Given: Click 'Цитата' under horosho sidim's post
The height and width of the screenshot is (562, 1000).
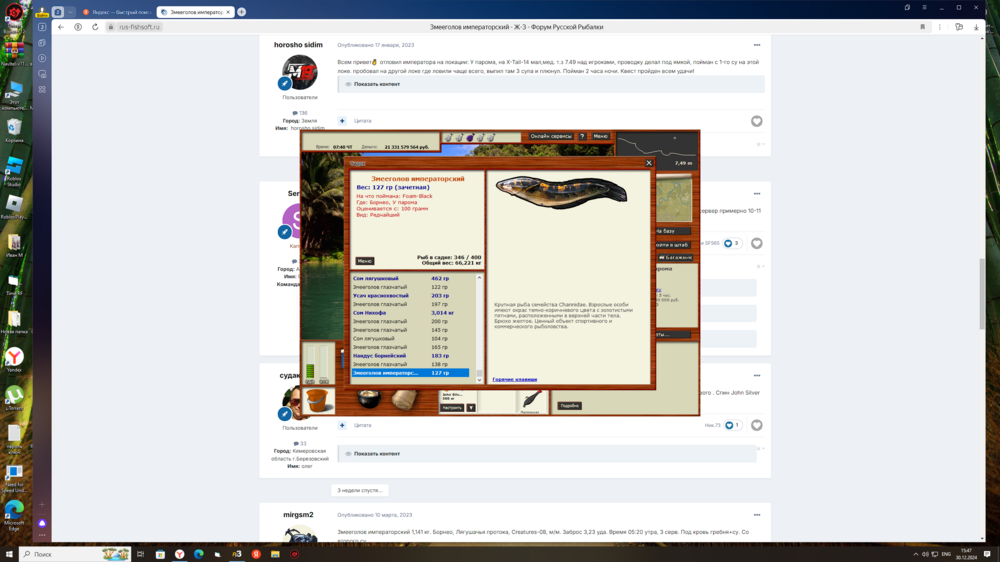Looking at the screenshot, I should pyautogui.click(x=362, y=121).
